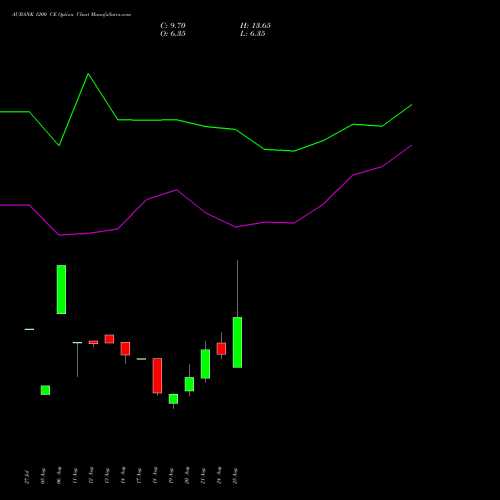Click the lowest green candle above 19 Aug
500x500 pixels.
click(x=173, y=399)
